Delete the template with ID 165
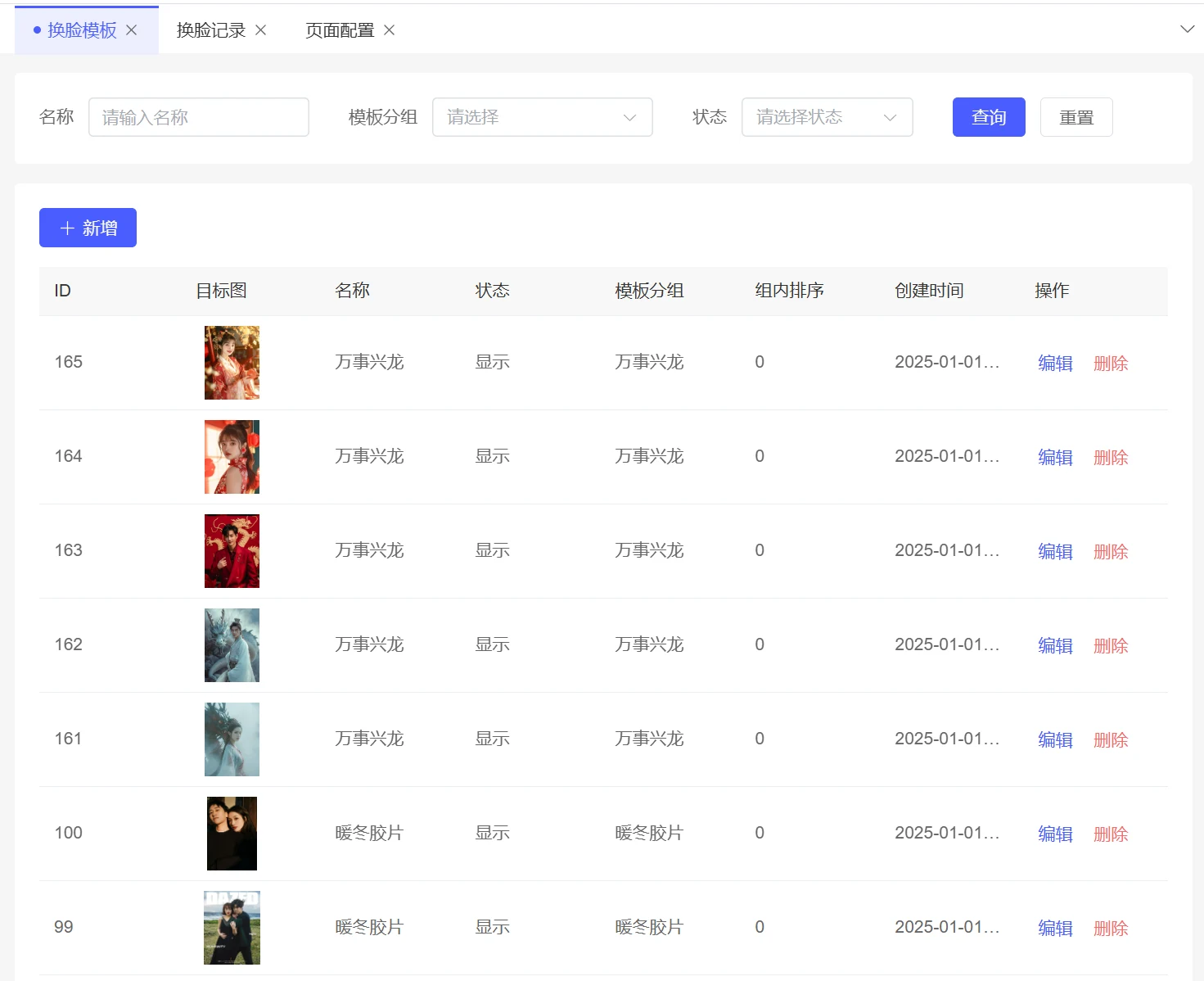This screenshot has height=981, width=1204. click(x=1111, y=363)
